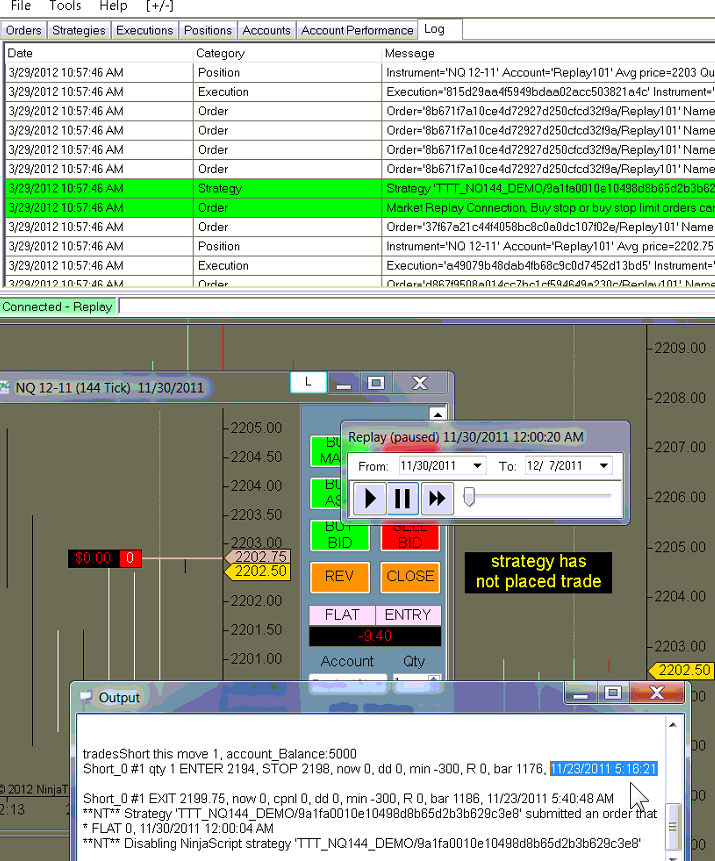
Task: Switch to the Executions tab
Action: pyautogui.click(x=144, y=30)
